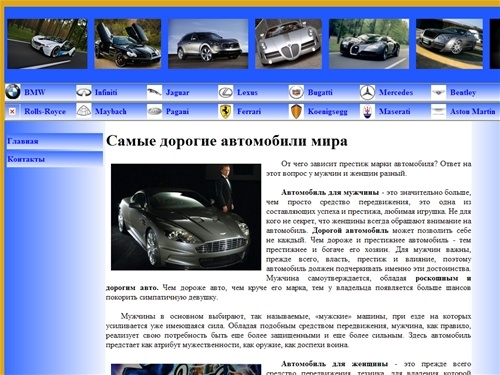Click the BMW roundel logo icon
Viewport: 500px width, 375px height.
click(x=13, y=92)
